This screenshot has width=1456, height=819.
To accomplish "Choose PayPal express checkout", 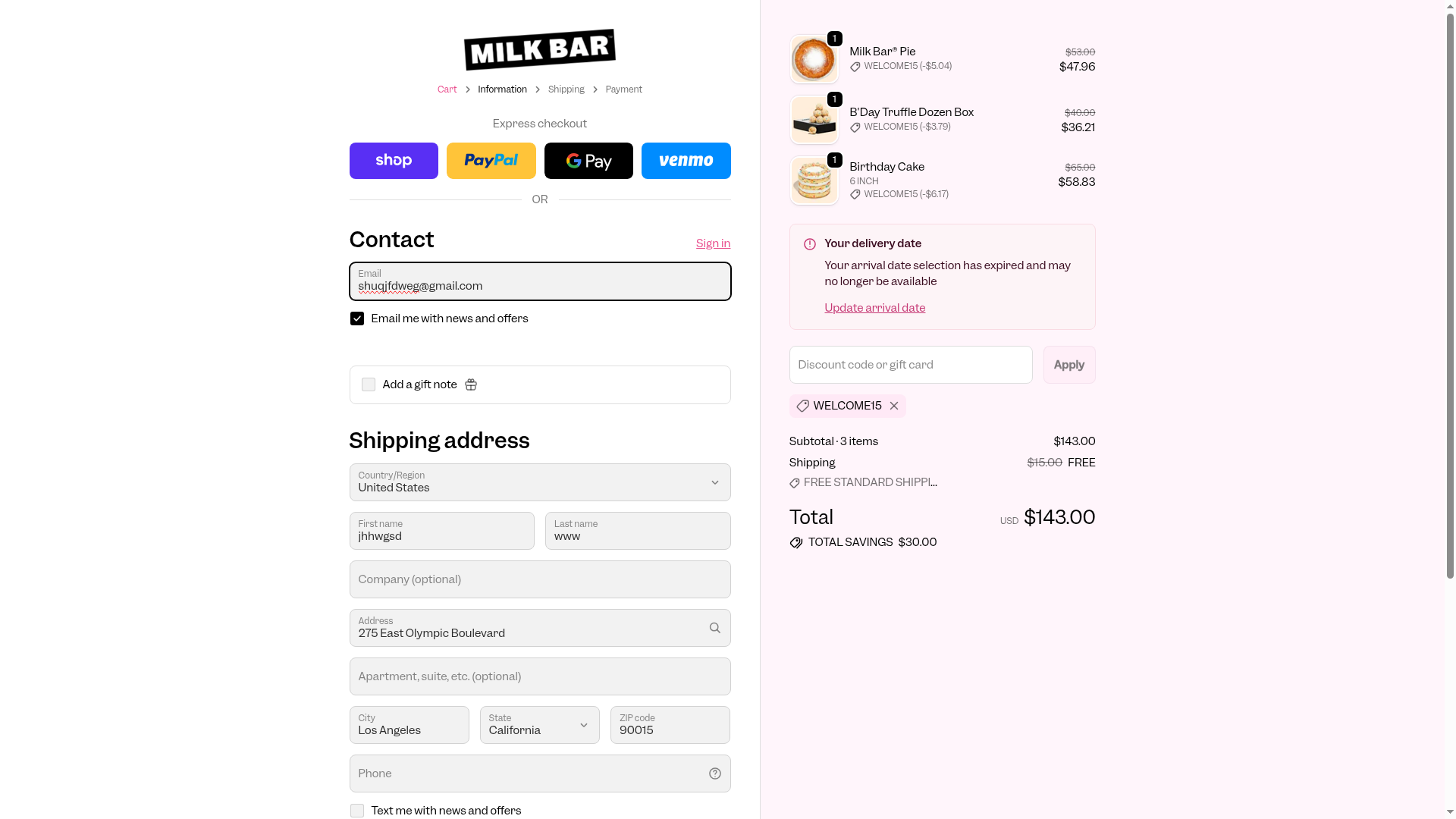I will 491,161.
